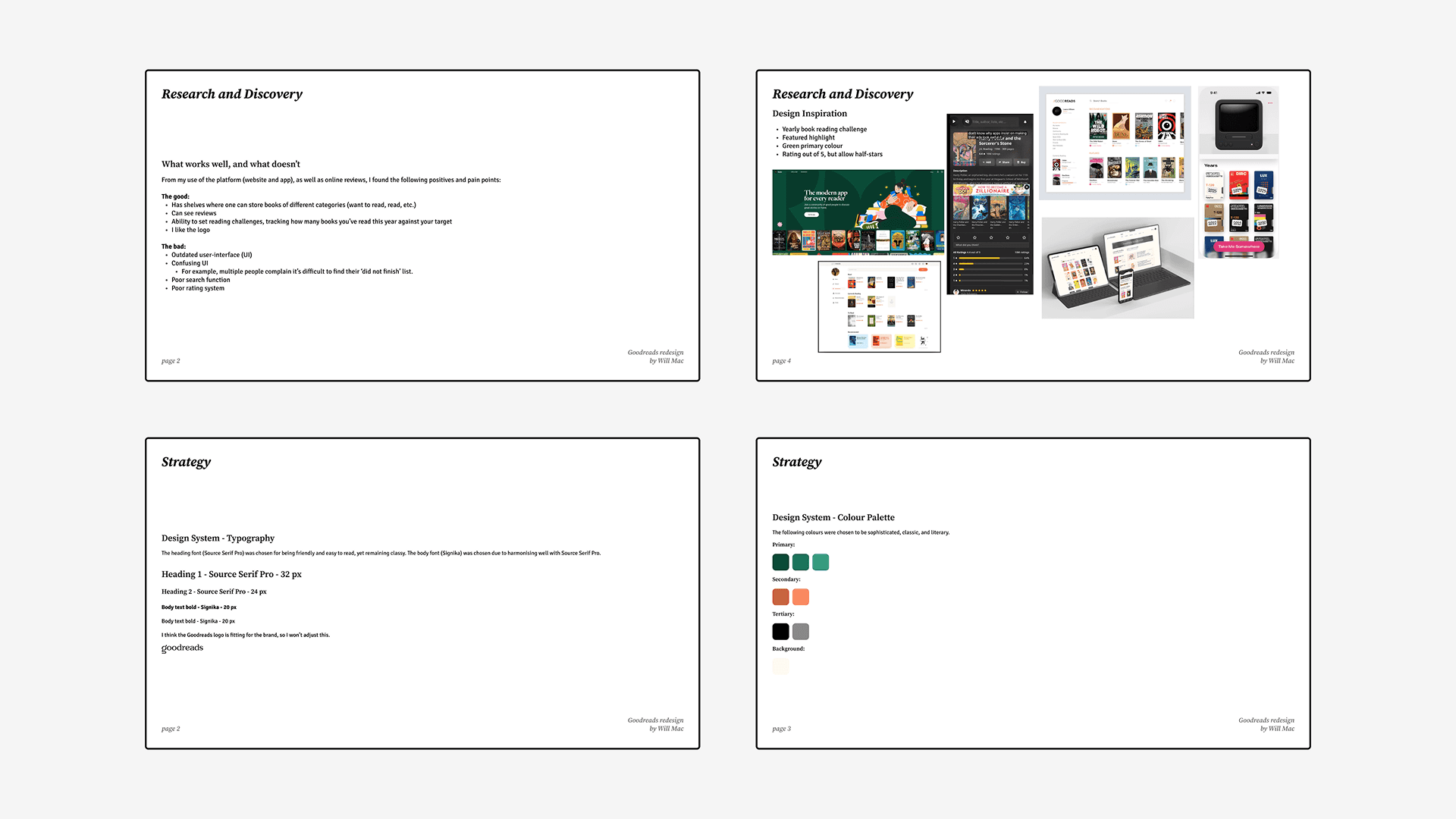This screenshot has height=819, width=1456.
Task: Click the darkest green primary colour swatch
Action: point(780,562)
